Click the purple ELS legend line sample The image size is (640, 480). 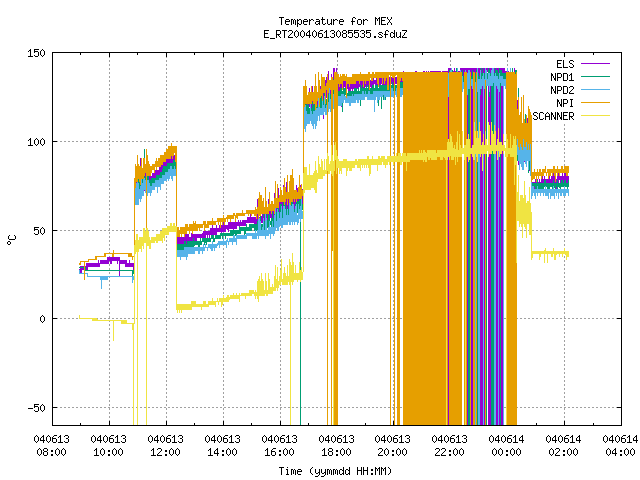595,64
